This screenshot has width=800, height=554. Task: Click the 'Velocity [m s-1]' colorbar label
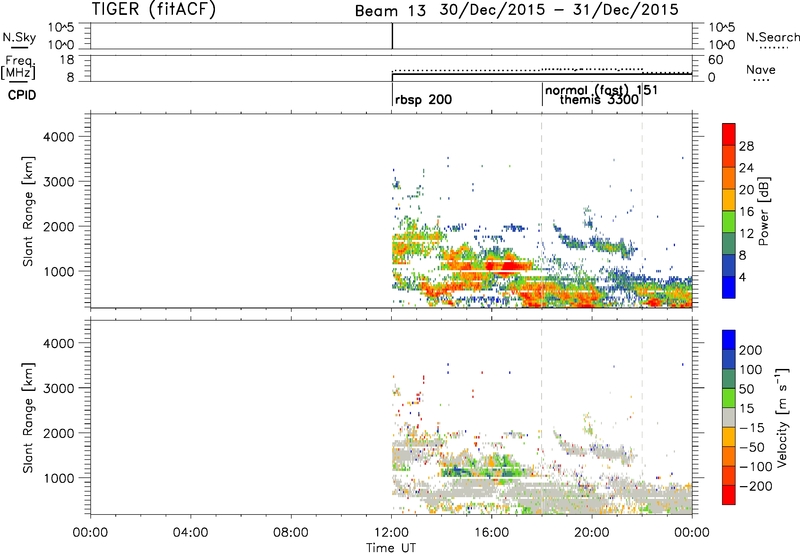coord(782,417)
